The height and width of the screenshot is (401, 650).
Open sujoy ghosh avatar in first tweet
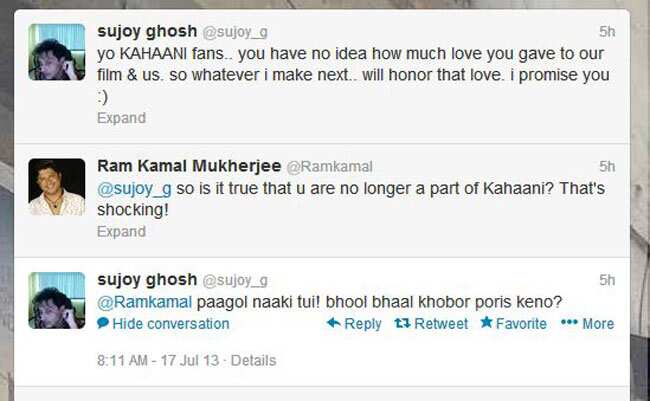[x=57, y=52]
